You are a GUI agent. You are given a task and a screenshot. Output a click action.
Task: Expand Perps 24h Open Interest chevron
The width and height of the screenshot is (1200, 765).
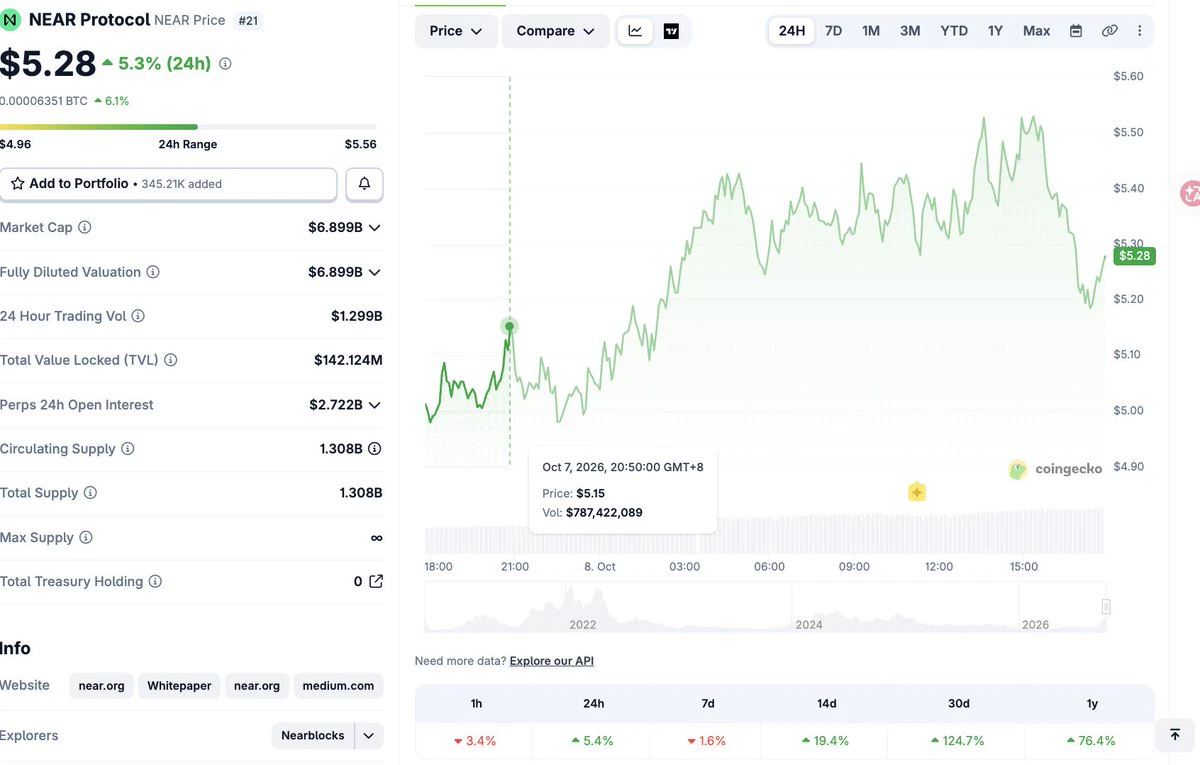tap(375, 405)
